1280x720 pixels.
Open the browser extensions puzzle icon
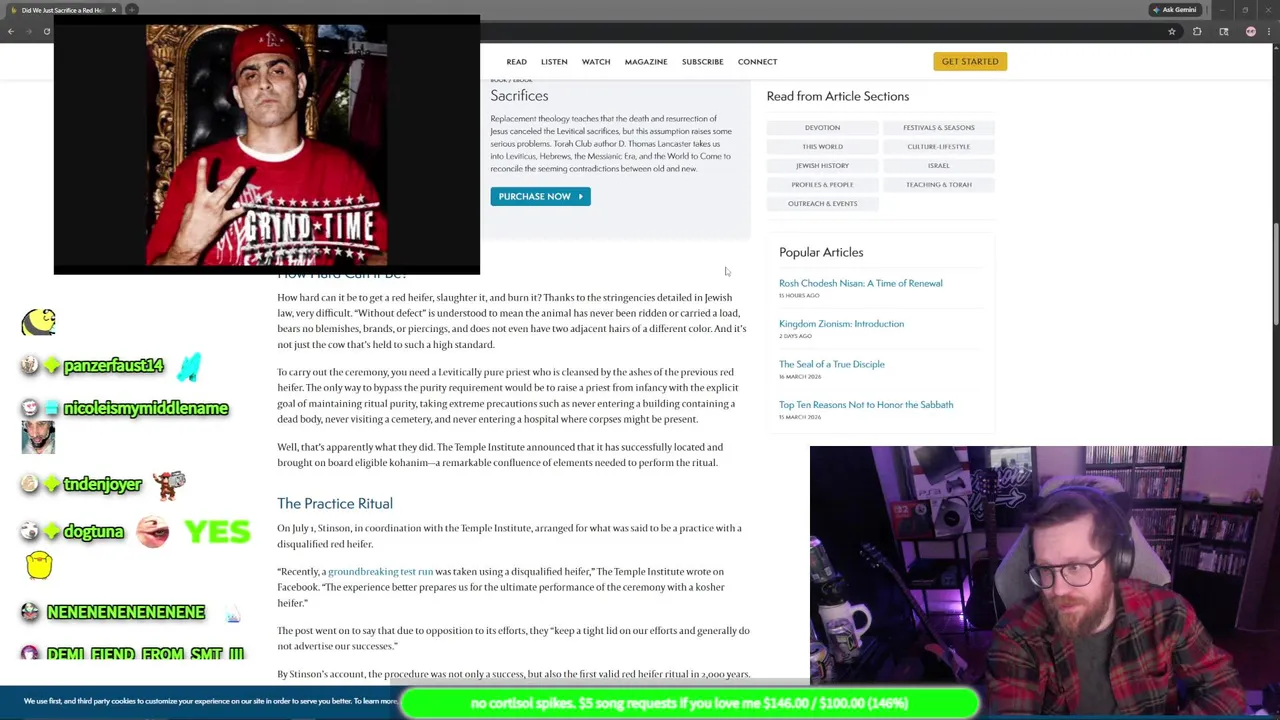click(x=1197, y=31)
